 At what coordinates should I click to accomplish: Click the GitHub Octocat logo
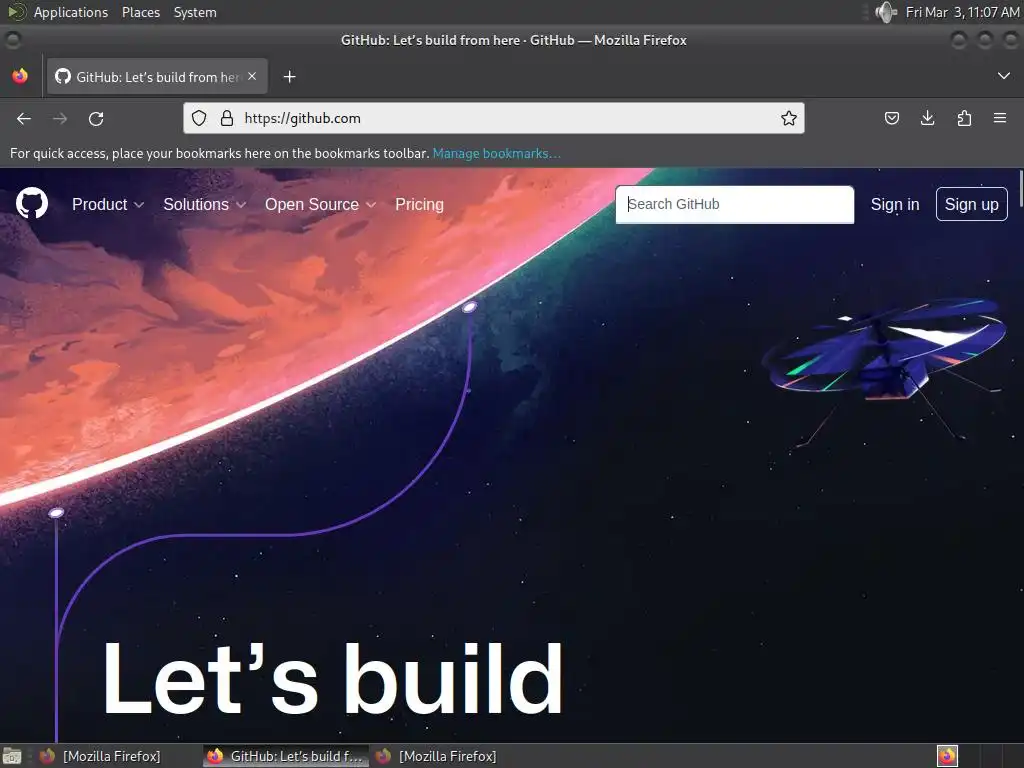(x=32, y=203)
